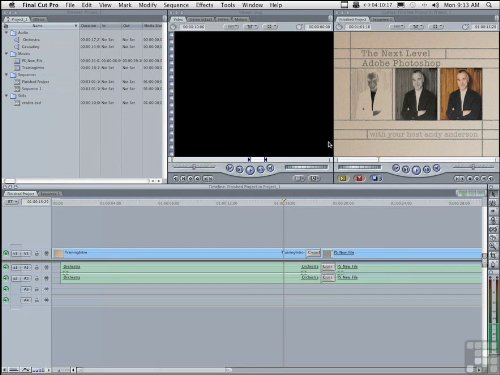
Task: Toggle Auto Select on V1 track
Action: [46, 254]
